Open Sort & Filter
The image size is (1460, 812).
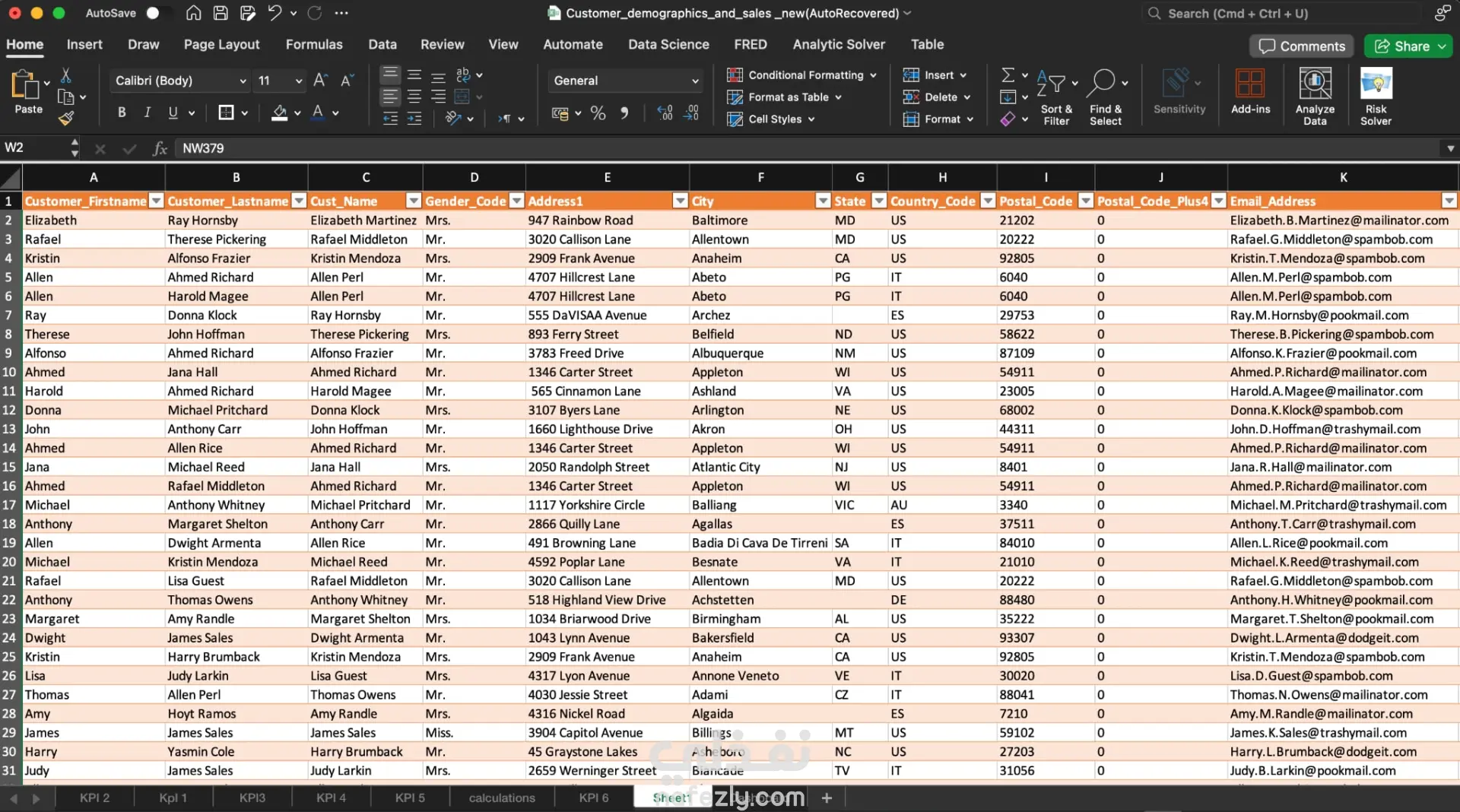click(1057, 97)
